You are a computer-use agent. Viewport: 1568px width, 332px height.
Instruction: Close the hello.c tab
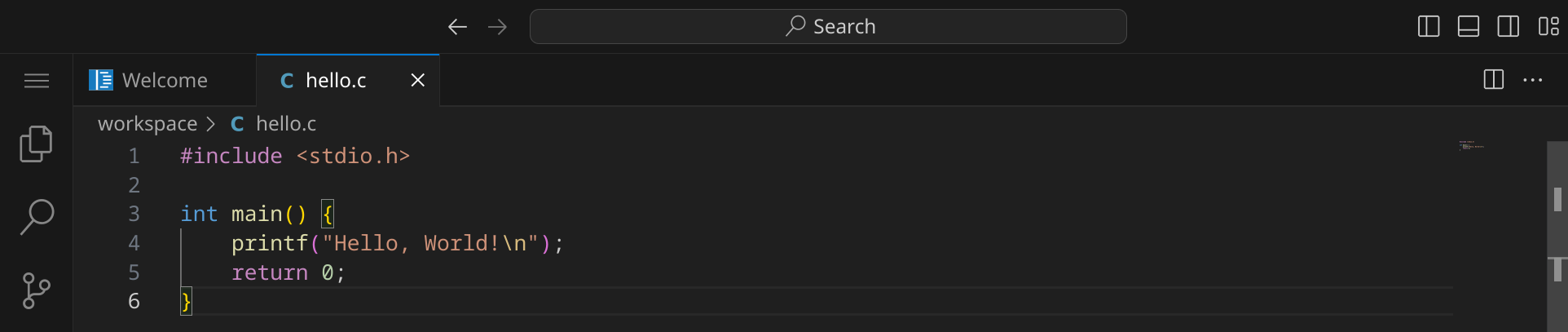418,80
